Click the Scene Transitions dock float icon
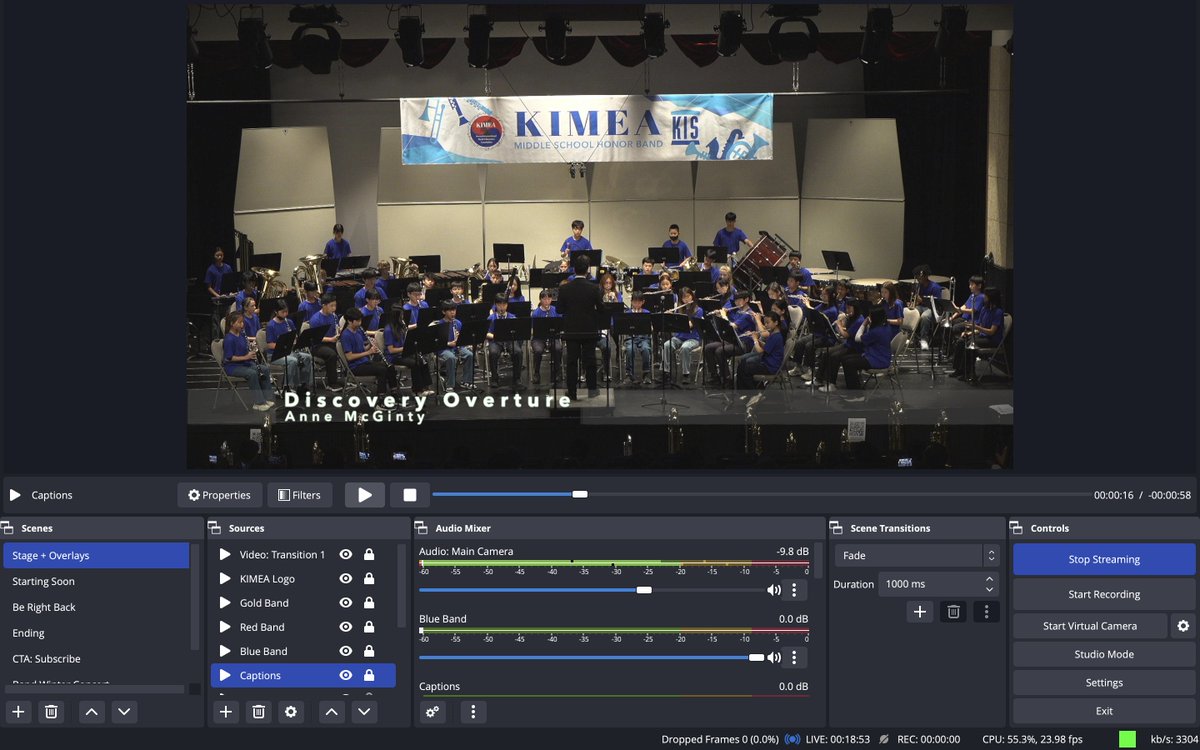 (x=835, y=528)
